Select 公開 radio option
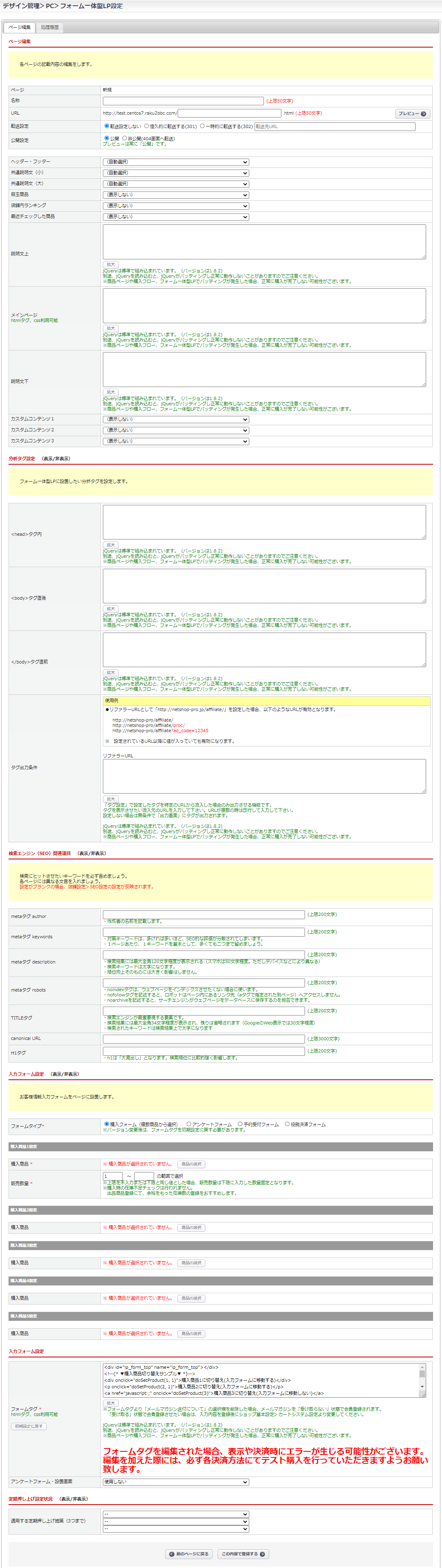Screen dimensions: 442x1568 pos(107,138)
